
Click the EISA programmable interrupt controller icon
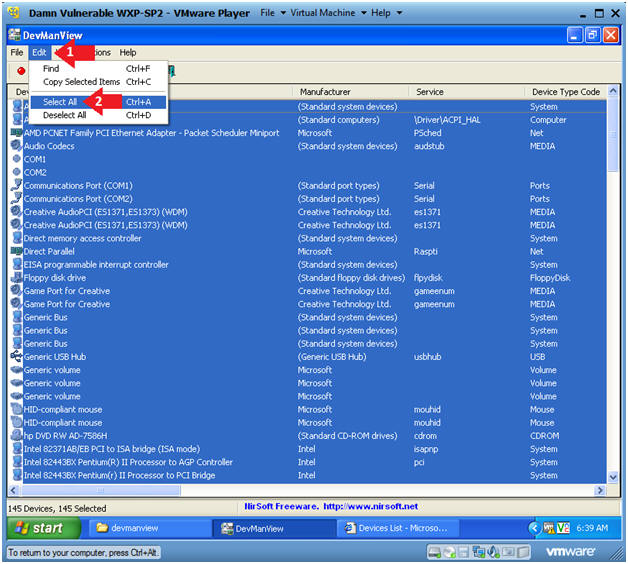17,264
